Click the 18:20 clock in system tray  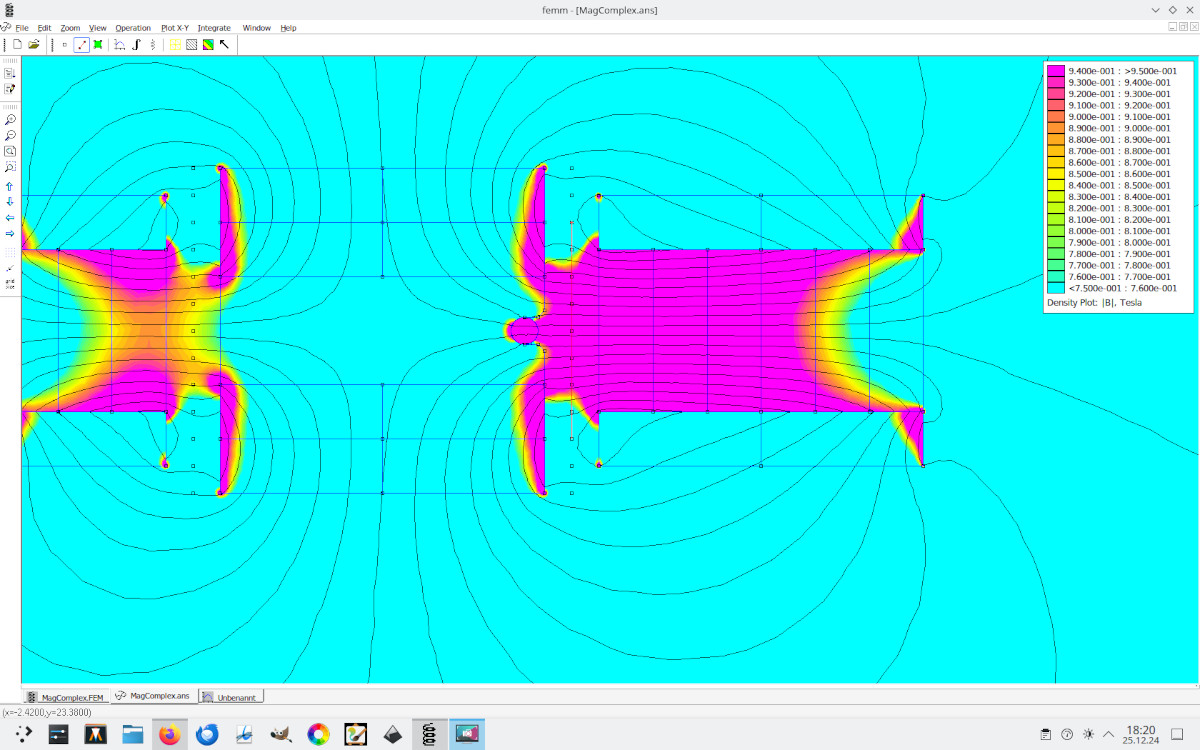pos(1141,730)
